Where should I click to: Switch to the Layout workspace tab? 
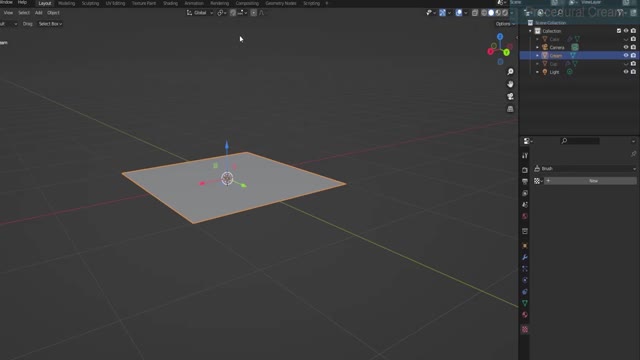tap(45, 3)
